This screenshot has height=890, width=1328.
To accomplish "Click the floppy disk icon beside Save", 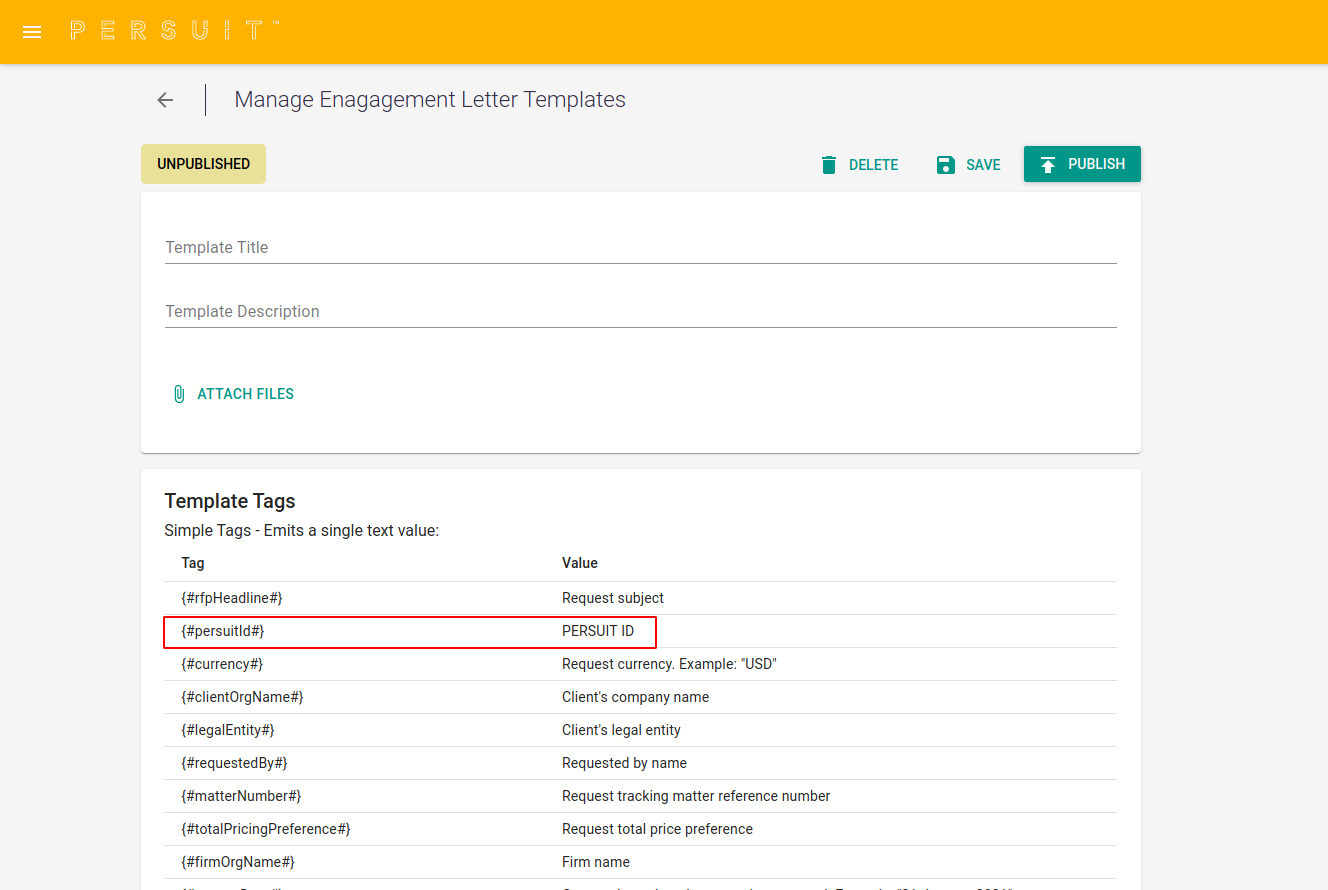I will click(x=946, y=165).
